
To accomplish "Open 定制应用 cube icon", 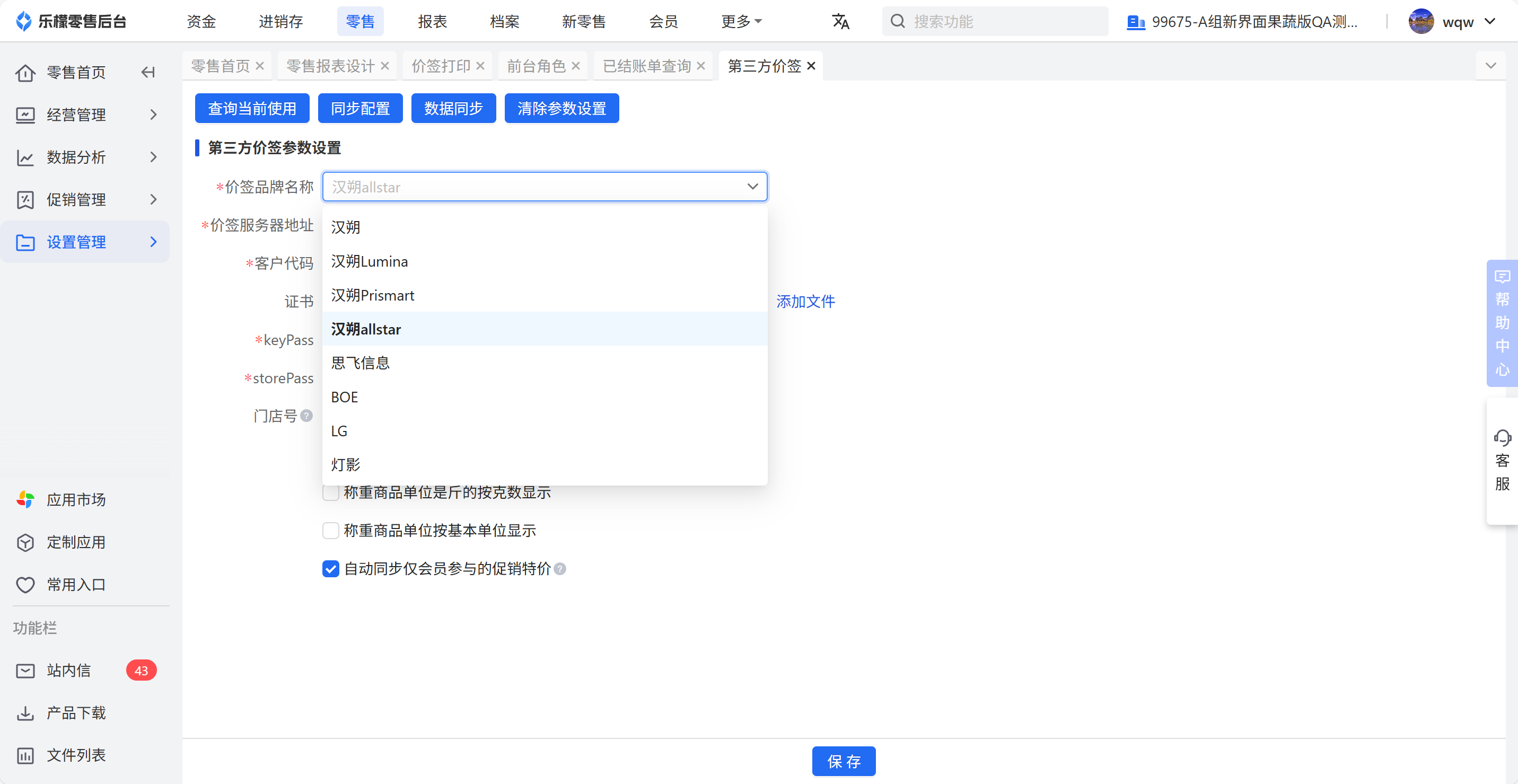I will tap(25, 542).
